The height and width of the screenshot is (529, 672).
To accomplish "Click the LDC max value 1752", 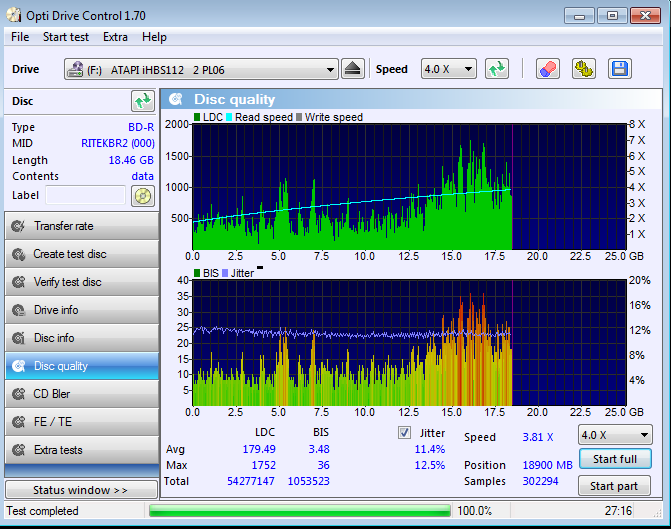I will tap(264, 465).
